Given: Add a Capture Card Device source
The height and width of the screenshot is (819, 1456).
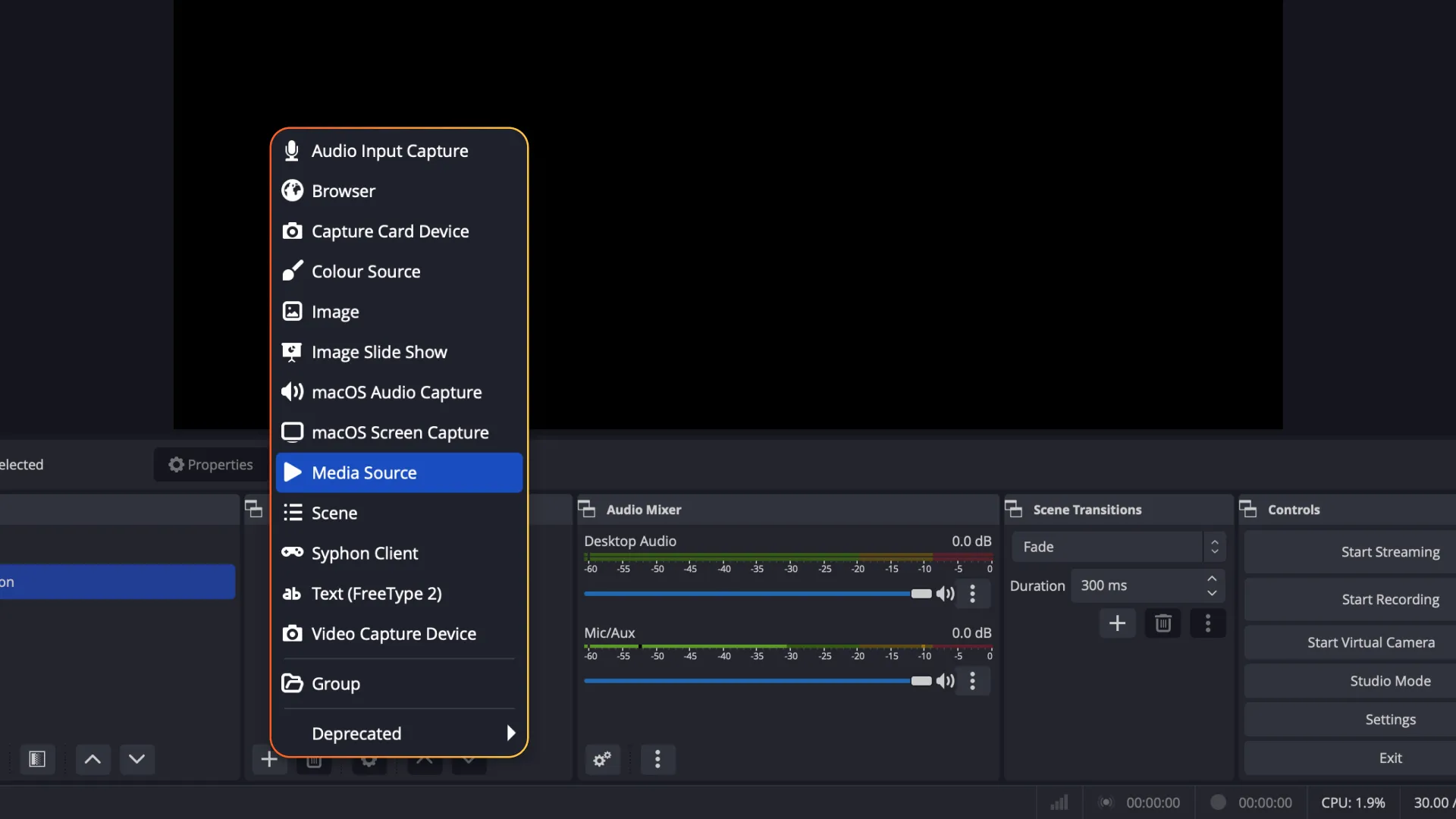Looking at the screenshot, I should 399,231.
